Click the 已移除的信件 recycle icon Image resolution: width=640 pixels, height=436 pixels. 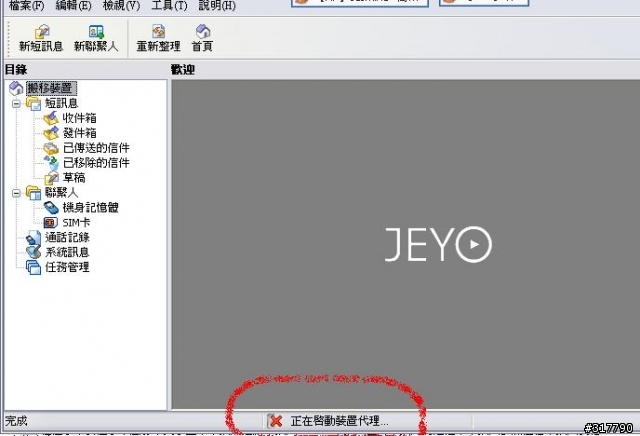point(51,163)
